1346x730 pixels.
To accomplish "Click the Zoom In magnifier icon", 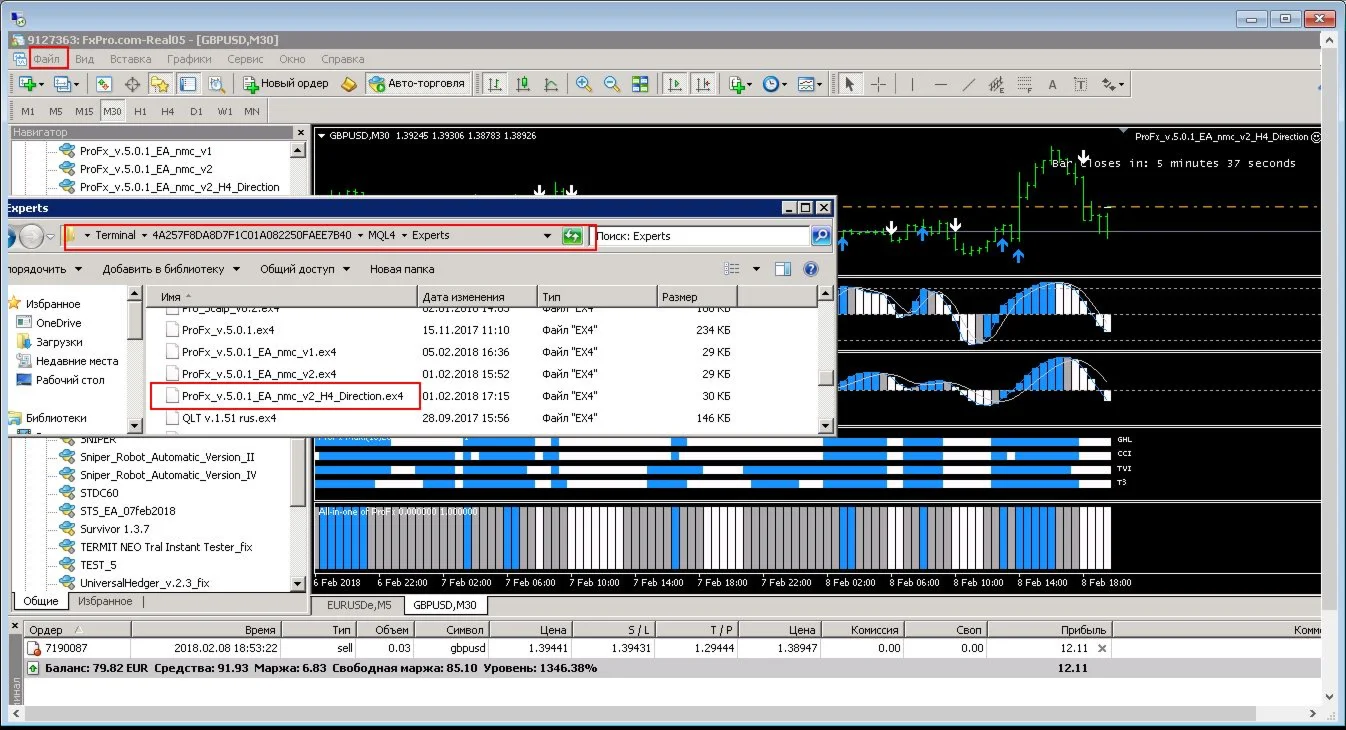I will point(583,84).
